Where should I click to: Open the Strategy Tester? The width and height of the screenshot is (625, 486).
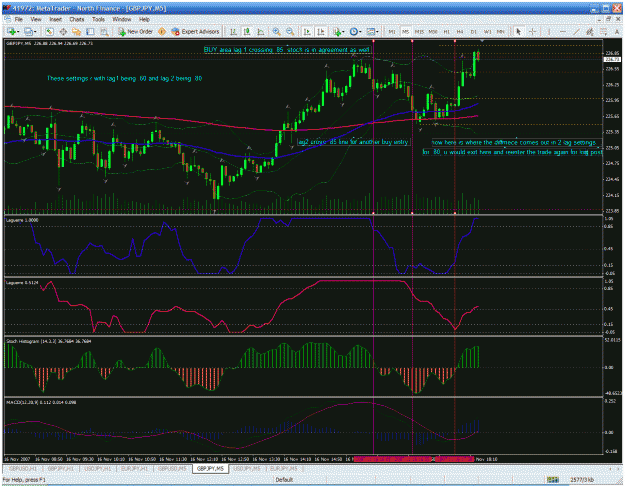click(x=104, y=31)
